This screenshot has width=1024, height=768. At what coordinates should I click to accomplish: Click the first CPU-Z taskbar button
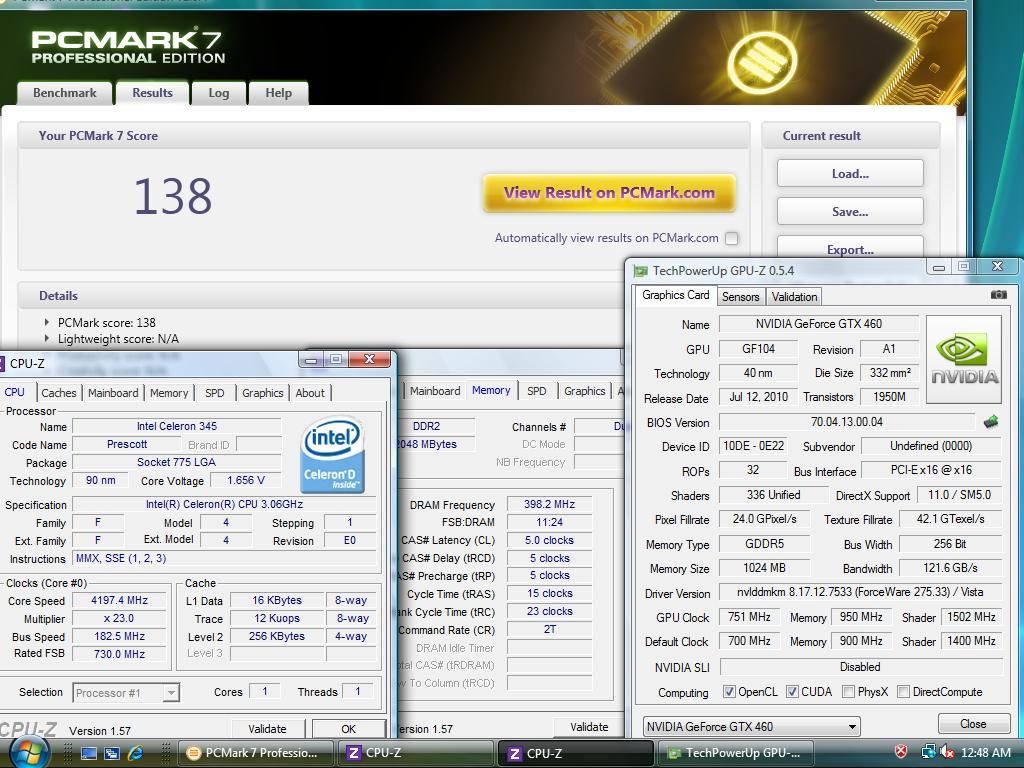(415, 753)
